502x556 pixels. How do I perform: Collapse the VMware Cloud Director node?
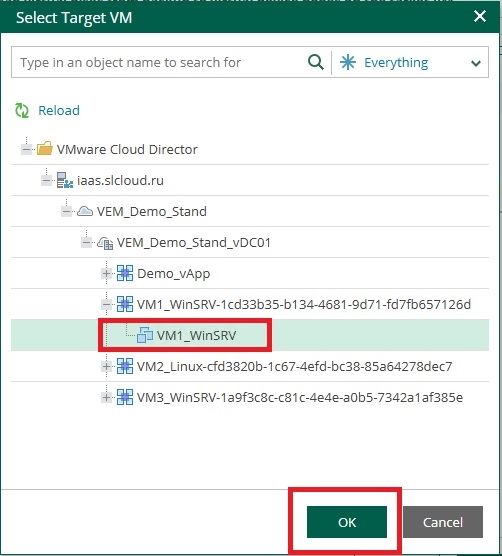point(26,149)
